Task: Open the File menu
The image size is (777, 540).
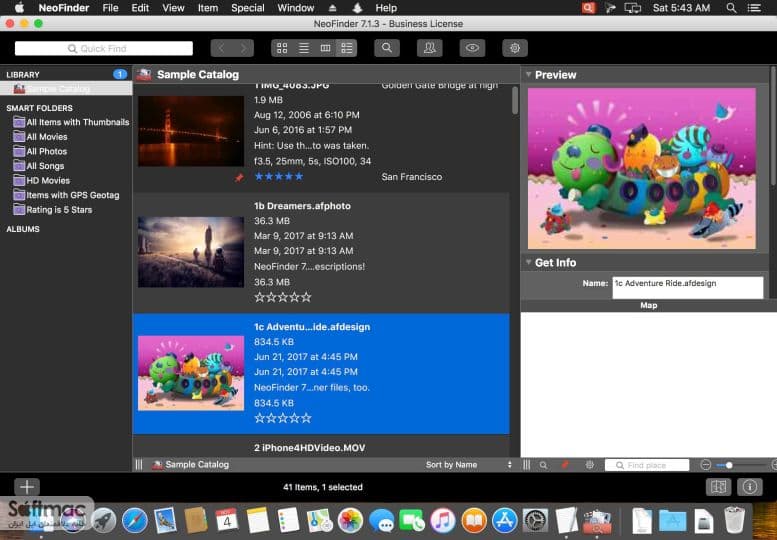Action: tap(110, 8)
